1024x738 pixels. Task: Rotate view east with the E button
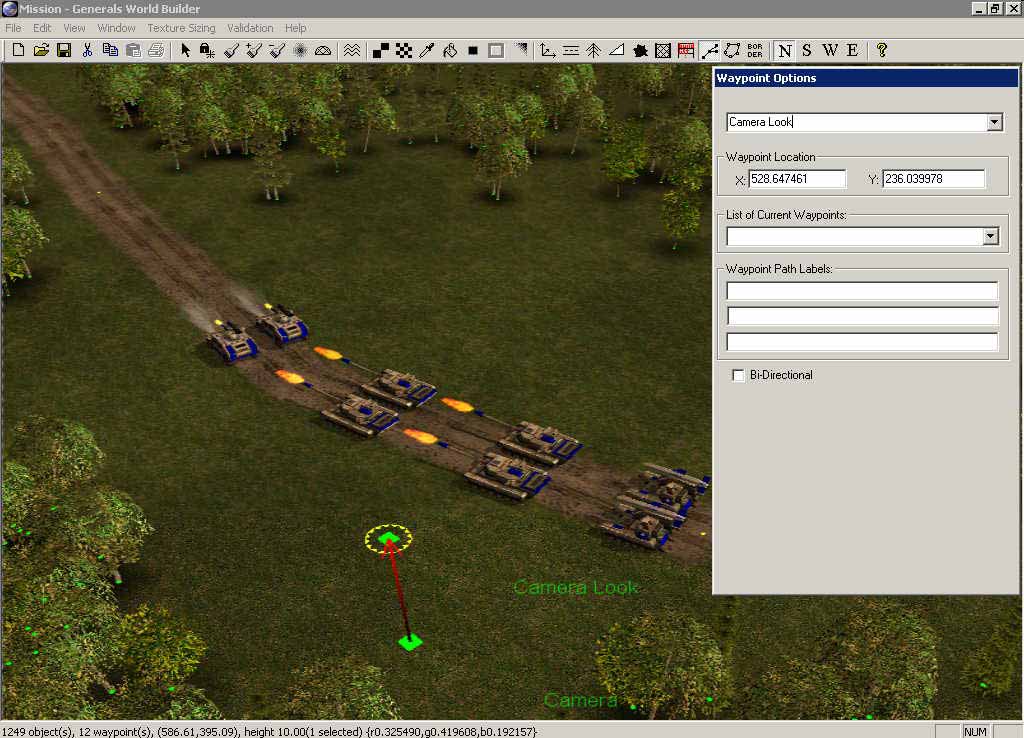852,50
